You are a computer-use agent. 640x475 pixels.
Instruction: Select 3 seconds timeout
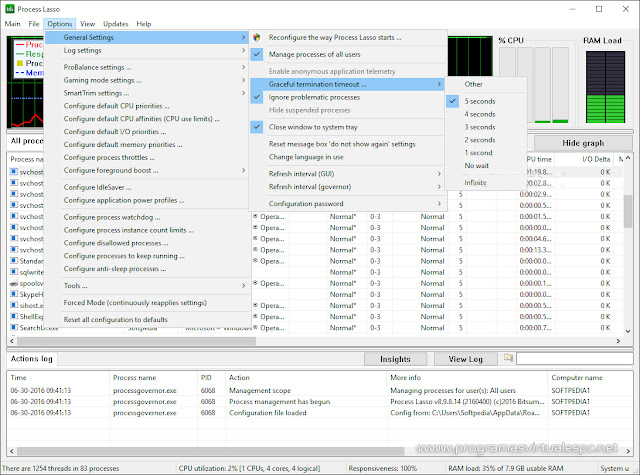click(484, 127)
